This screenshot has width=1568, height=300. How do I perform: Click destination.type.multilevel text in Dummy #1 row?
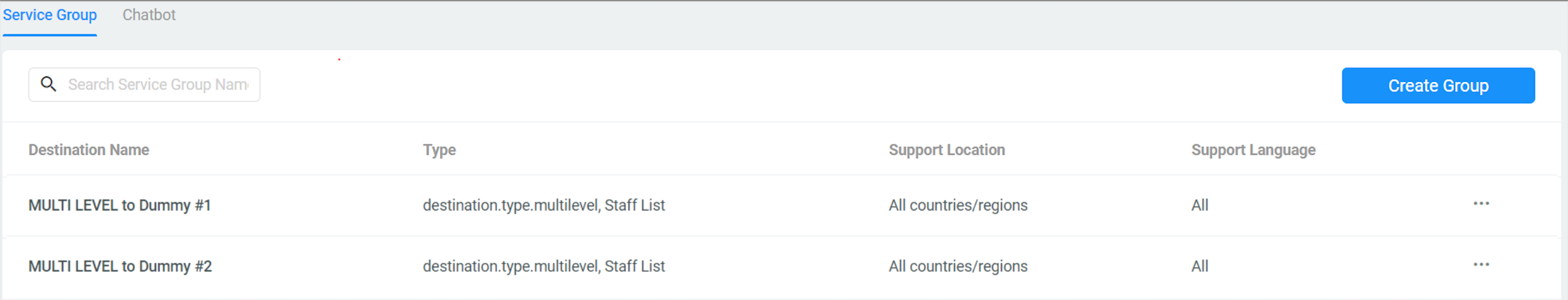(x=511, y=205)
